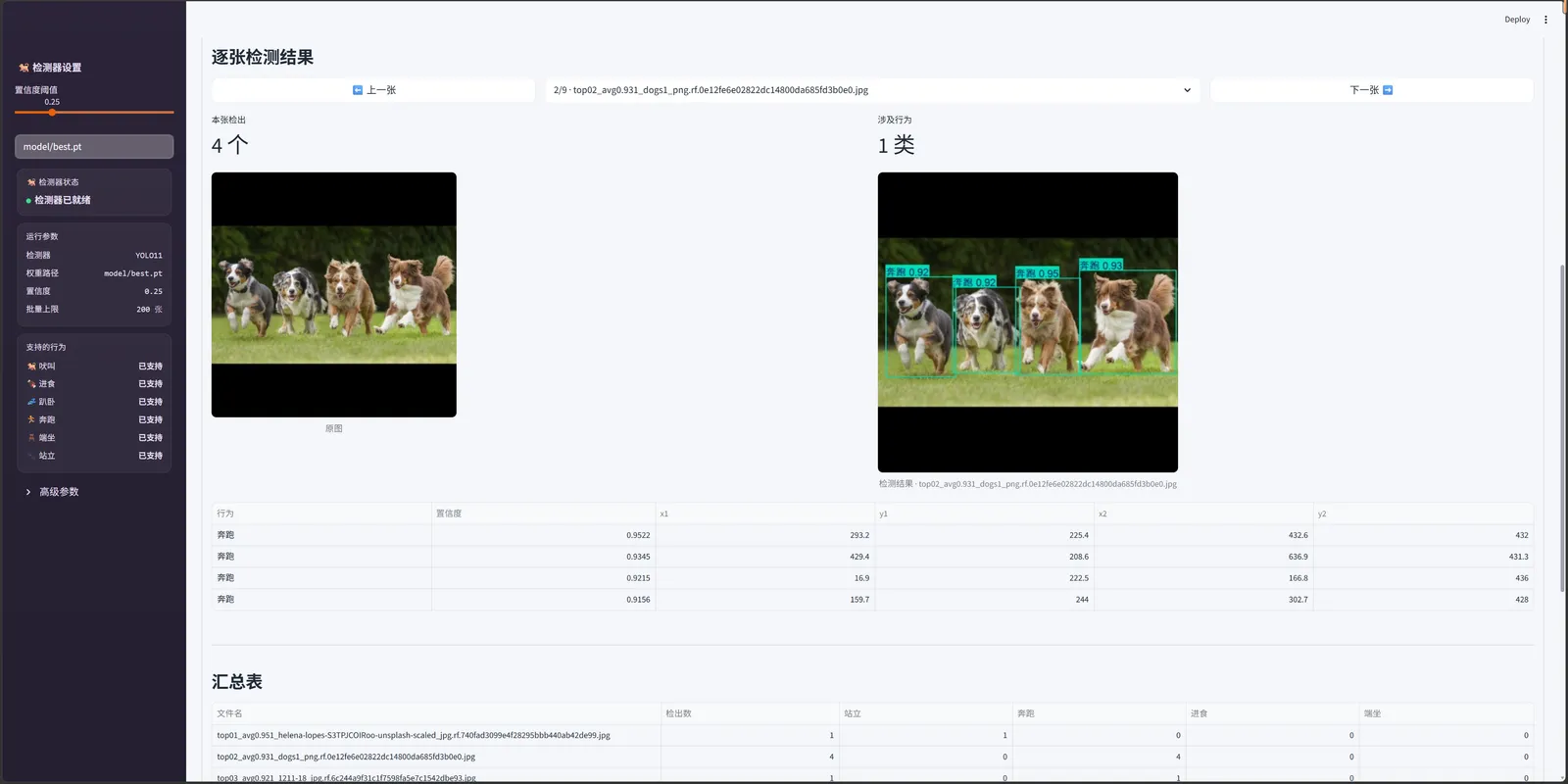This screenshot has width=1568, height=784.
Task: Click the 进食 behavior icon
Action: click(31, 384)
